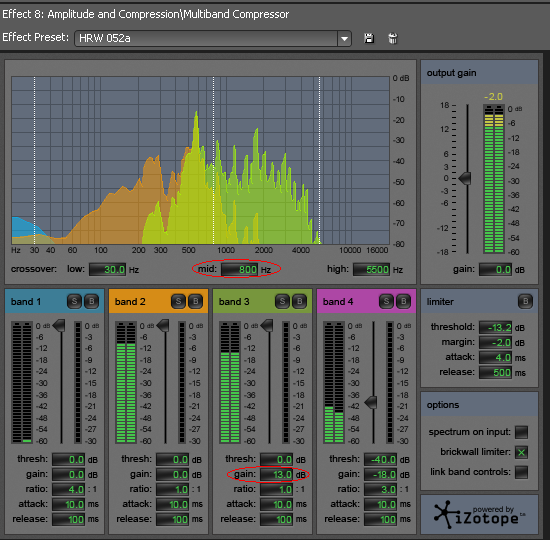Image resolution: width=550 pixels, height=540 pixels.
Task: Solo band 3 with S button
Action: pyautogui.click(x=282, y=301)
